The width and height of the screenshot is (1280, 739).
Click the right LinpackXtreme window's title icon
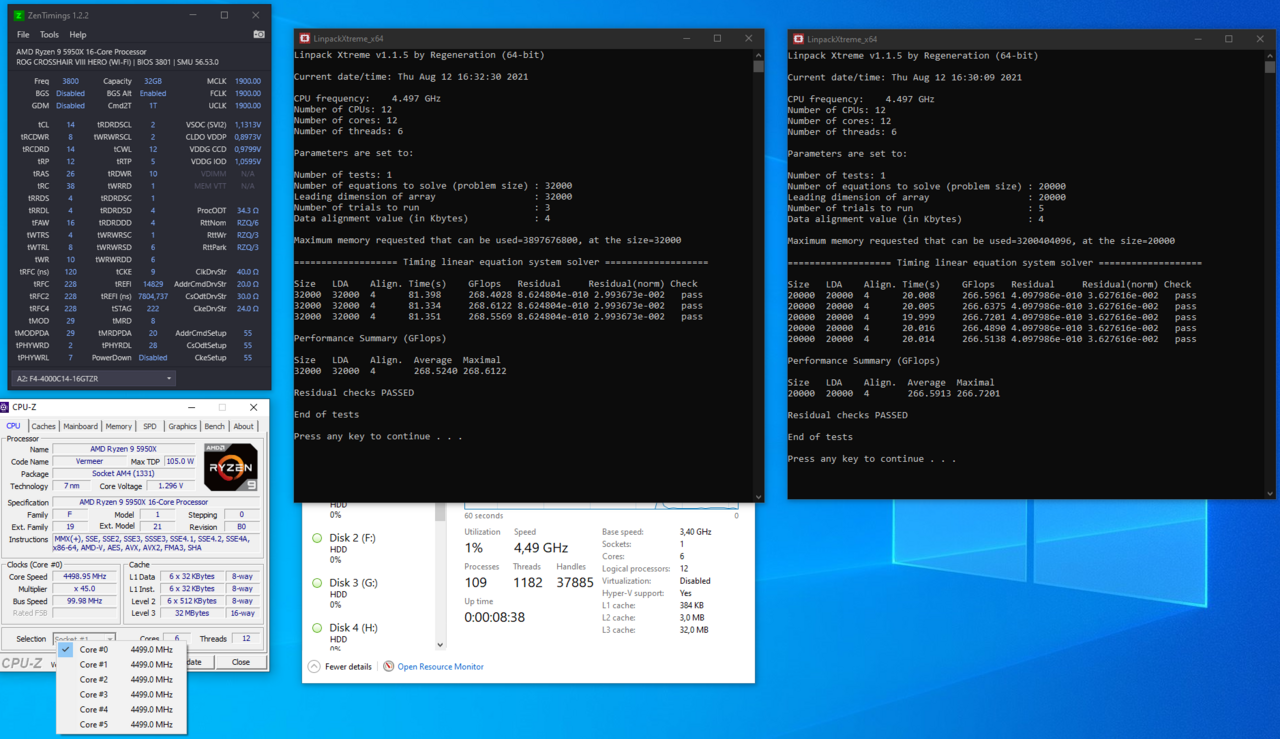tap(798, 39)
